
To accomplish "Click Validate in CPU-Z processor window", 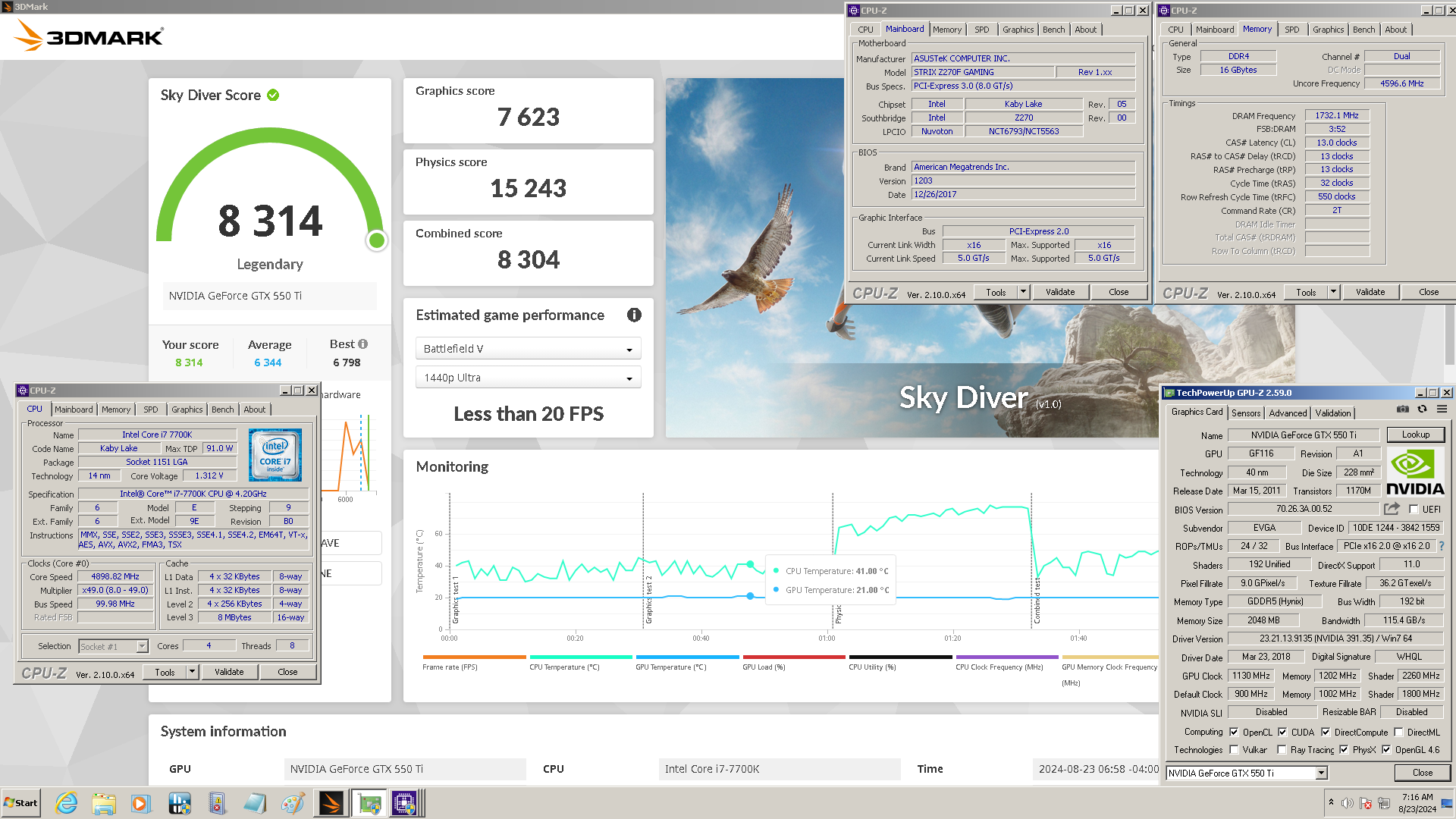I will click(x=229, y=672).
